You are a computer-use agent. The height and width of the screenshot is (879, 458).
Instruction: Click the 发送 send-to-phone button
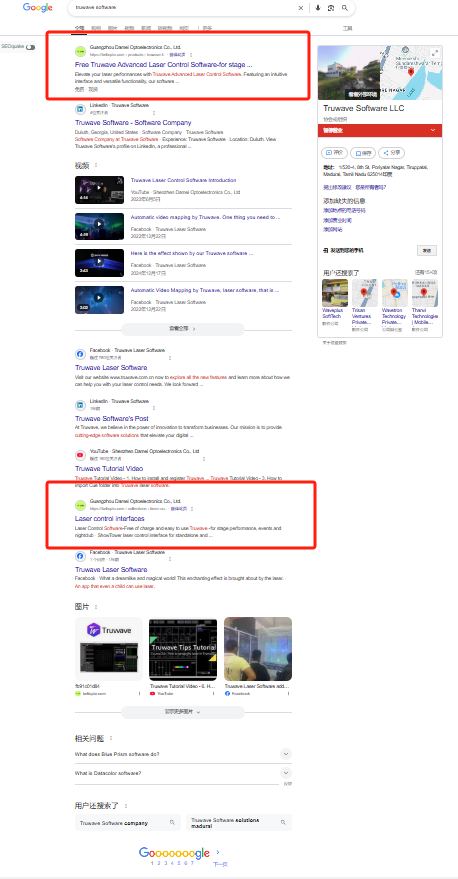[427, 251]
